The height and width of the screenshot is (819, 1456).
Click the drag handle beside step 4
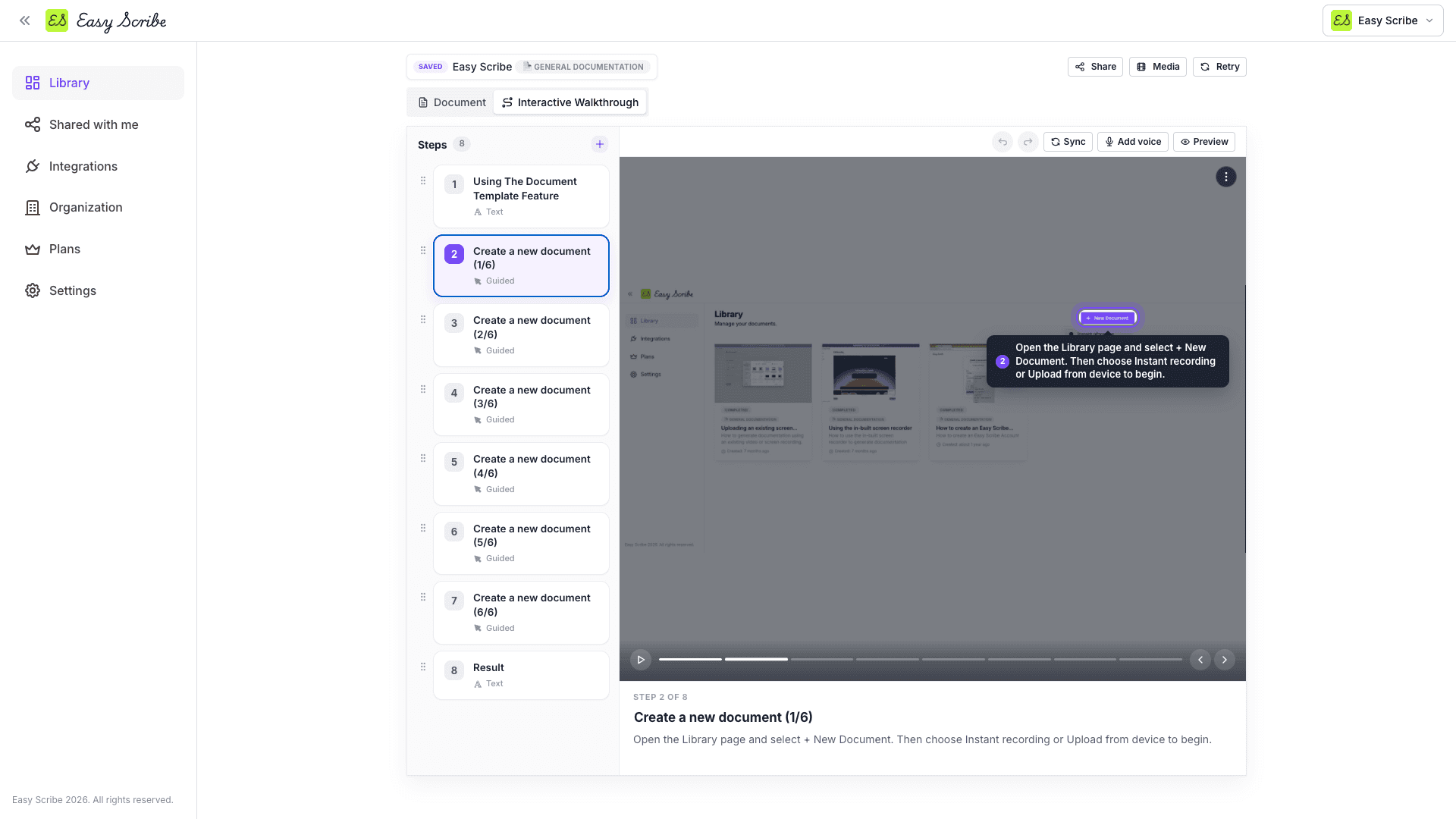click(423, 389)
